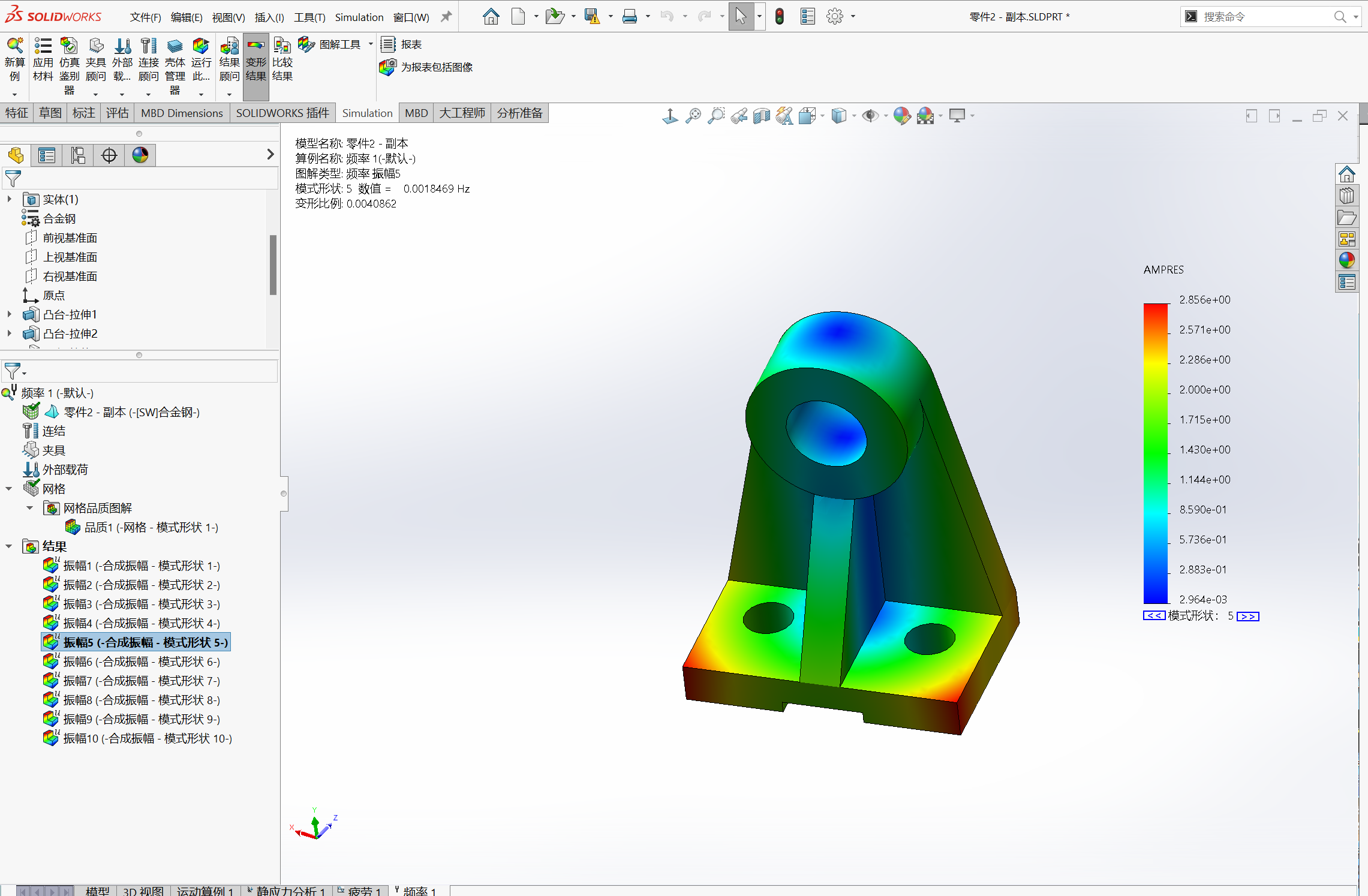Image resolution: width=1368 pixels, height=896 pixels.
Task: Open the Options gear dropdown arrow
Action: tap(853, 17)
